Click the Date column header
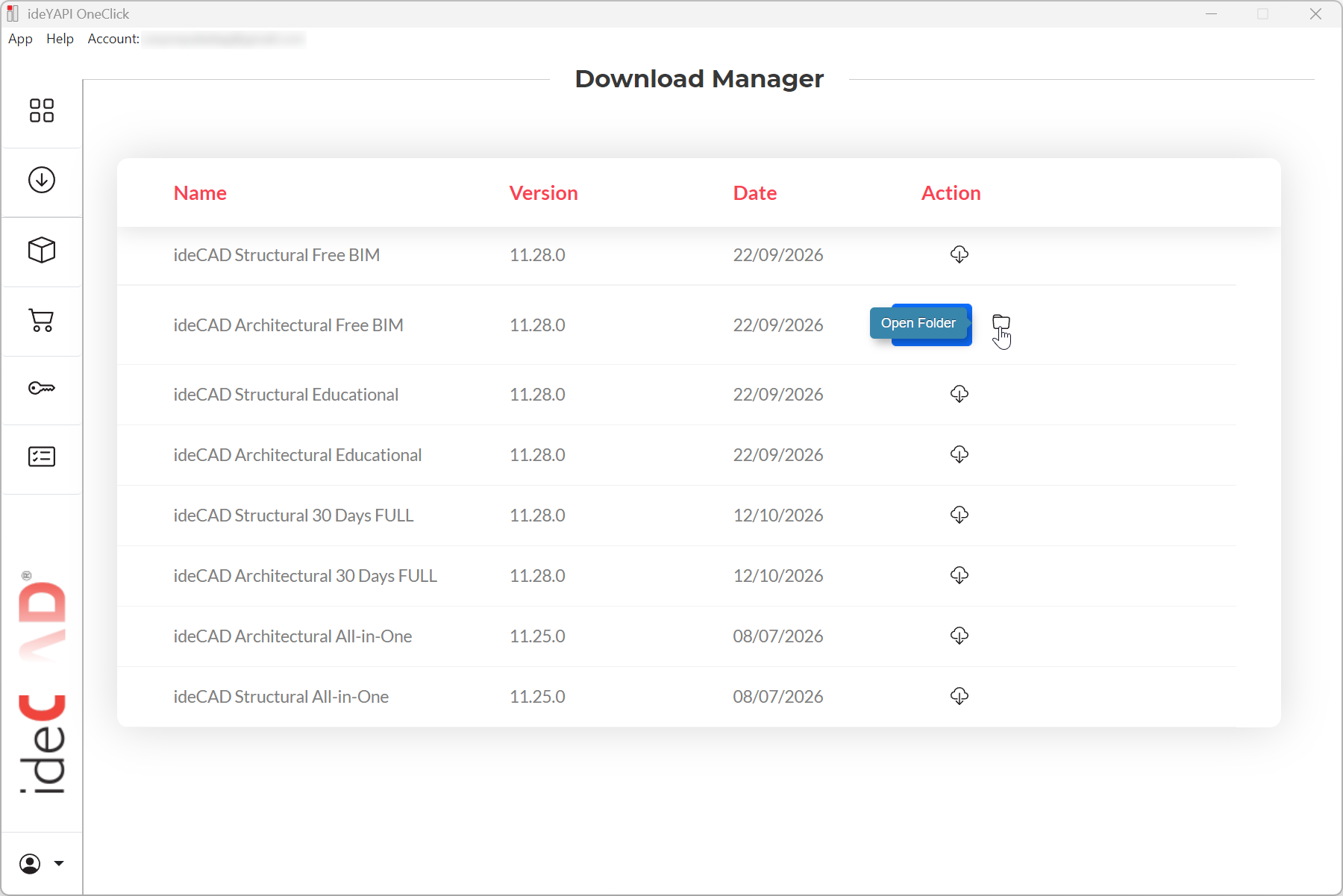Image resolution: width=1343 pixels, height=896 pixels. 755,193
